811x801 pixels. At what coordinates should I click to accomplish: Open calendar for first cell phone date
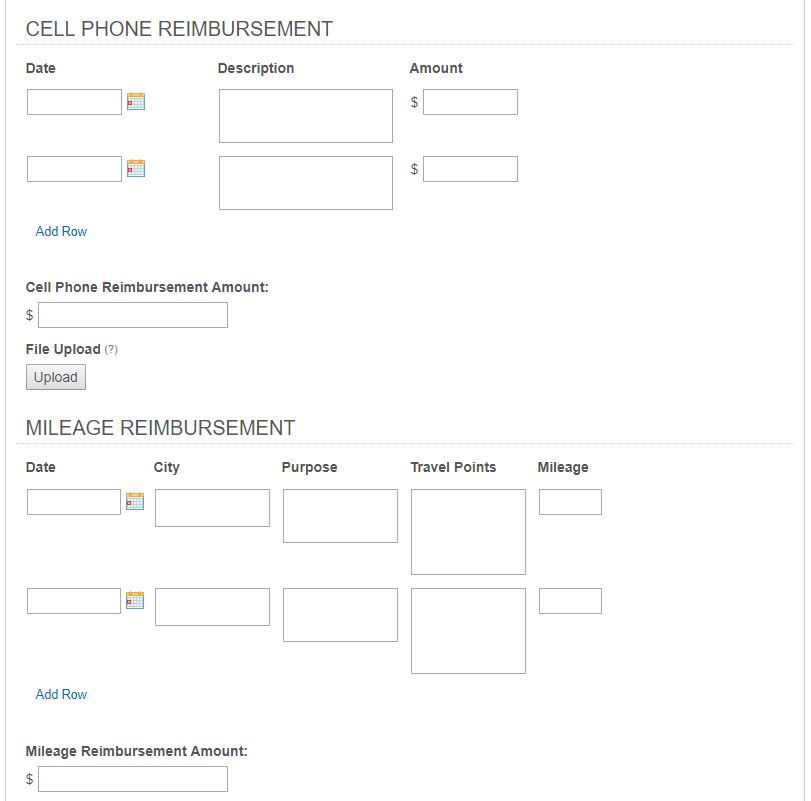pyautogui.click(x=136, y=101)
